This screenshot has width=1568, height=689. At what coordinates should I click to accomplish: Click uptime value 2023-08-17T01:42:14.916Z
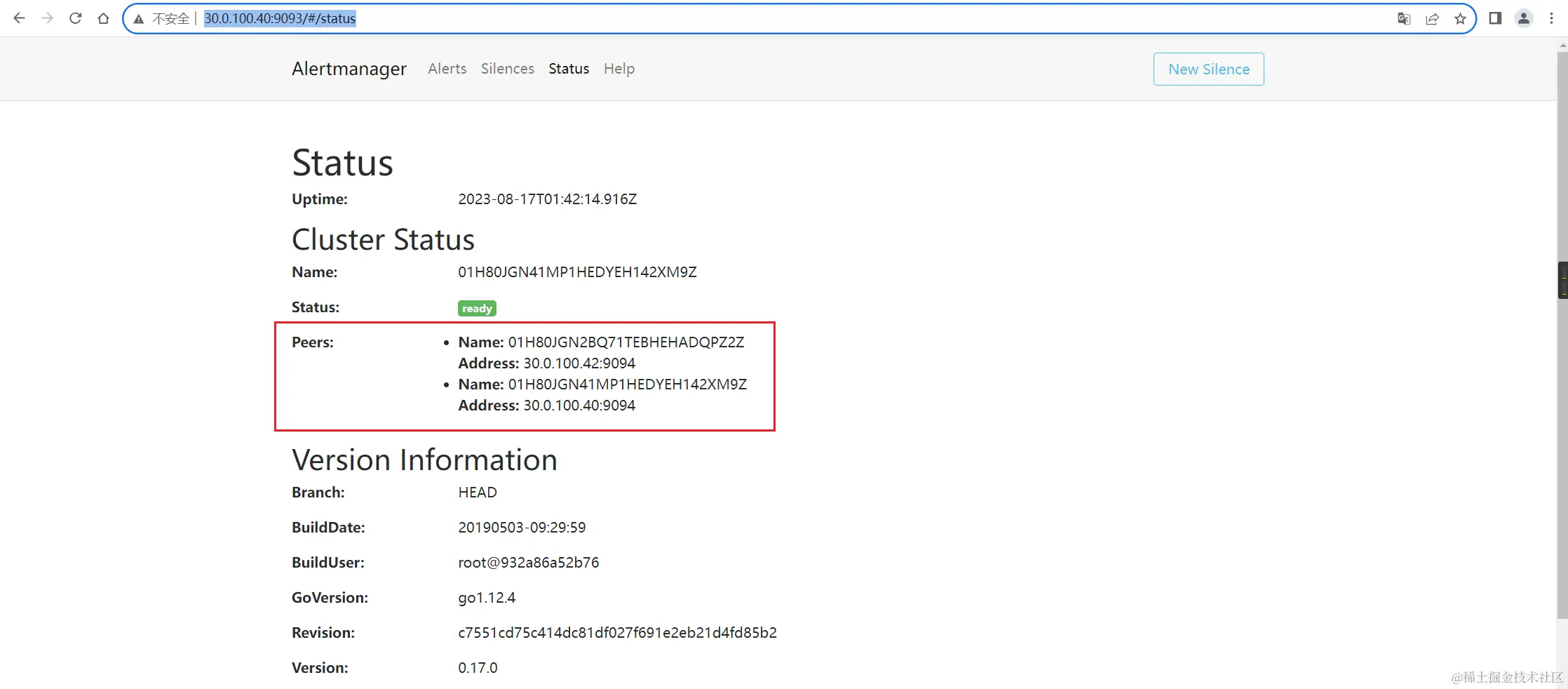click(547, 199)
